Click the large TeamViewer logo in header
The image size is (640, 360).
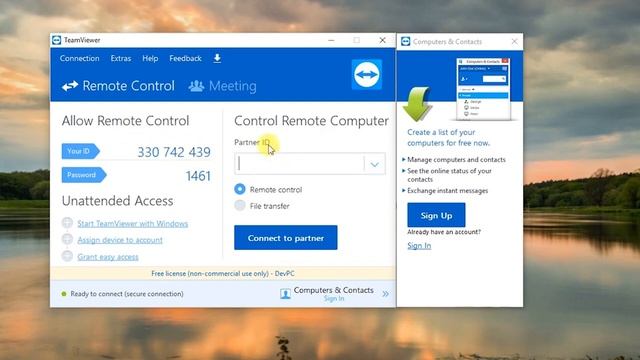click(367, 74)
